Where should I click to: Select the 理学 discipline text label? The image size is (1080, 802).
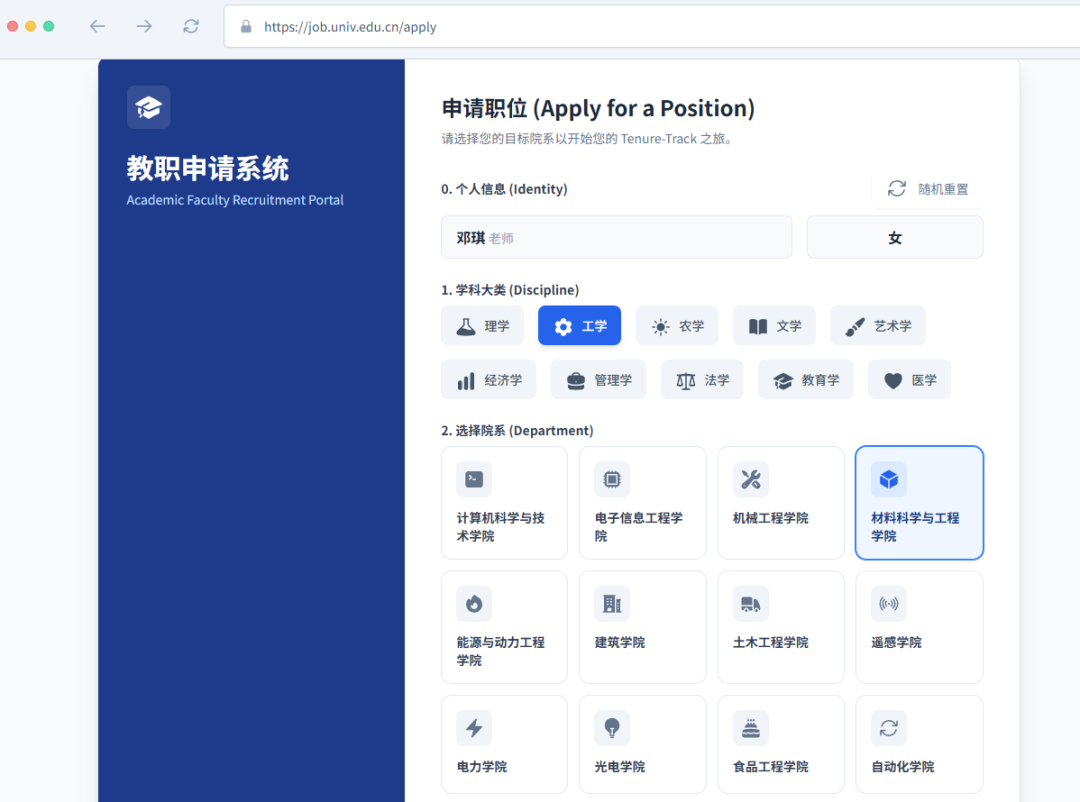pos(497,326)
